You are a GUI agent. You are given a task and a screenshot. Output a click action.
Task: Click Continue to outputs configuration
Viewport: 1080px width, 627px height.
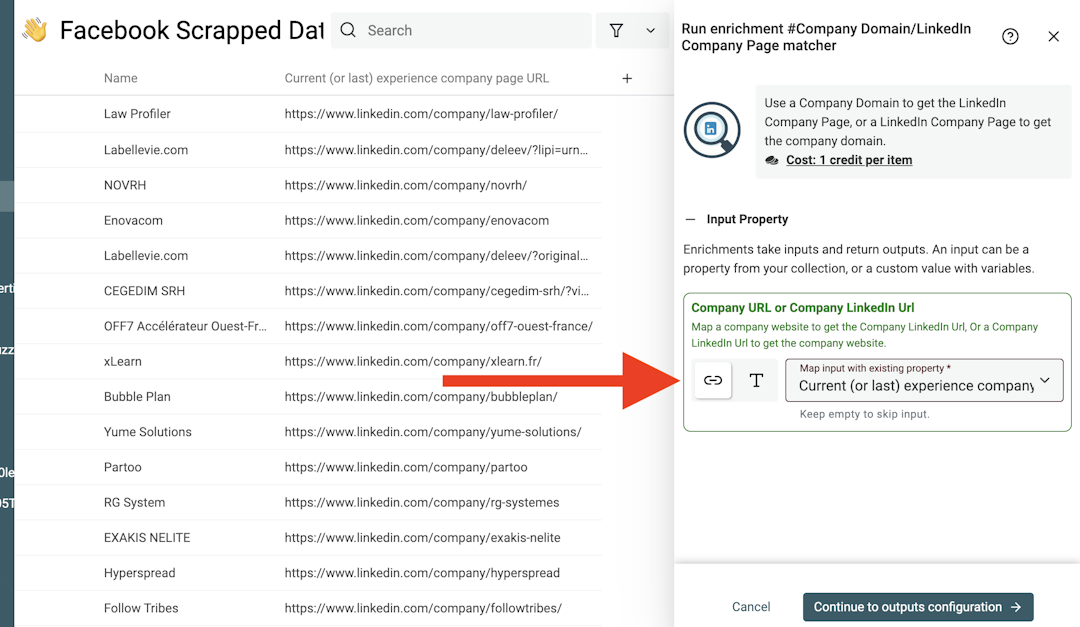tap(917, 606)
